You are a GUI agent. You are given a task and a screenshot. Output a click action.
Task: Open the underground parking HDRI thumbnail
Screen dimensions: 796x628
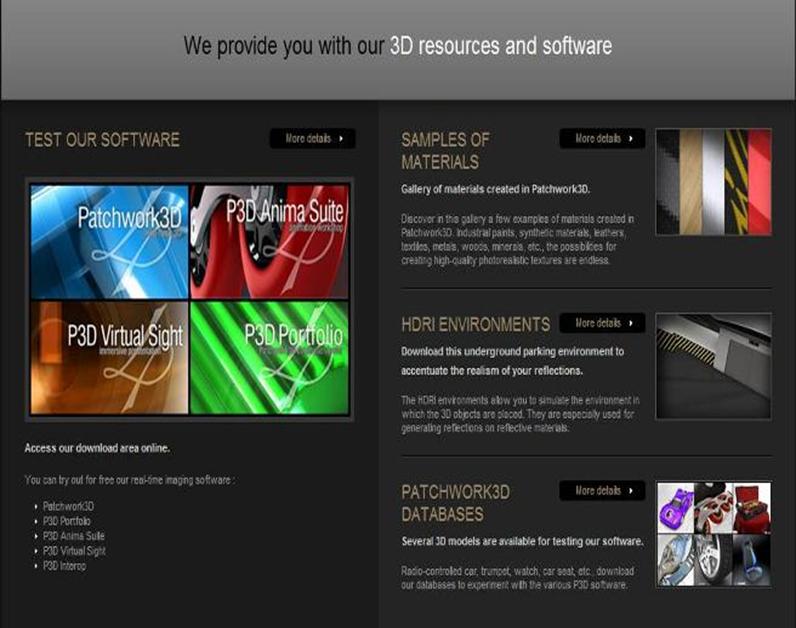pos(714,366)
